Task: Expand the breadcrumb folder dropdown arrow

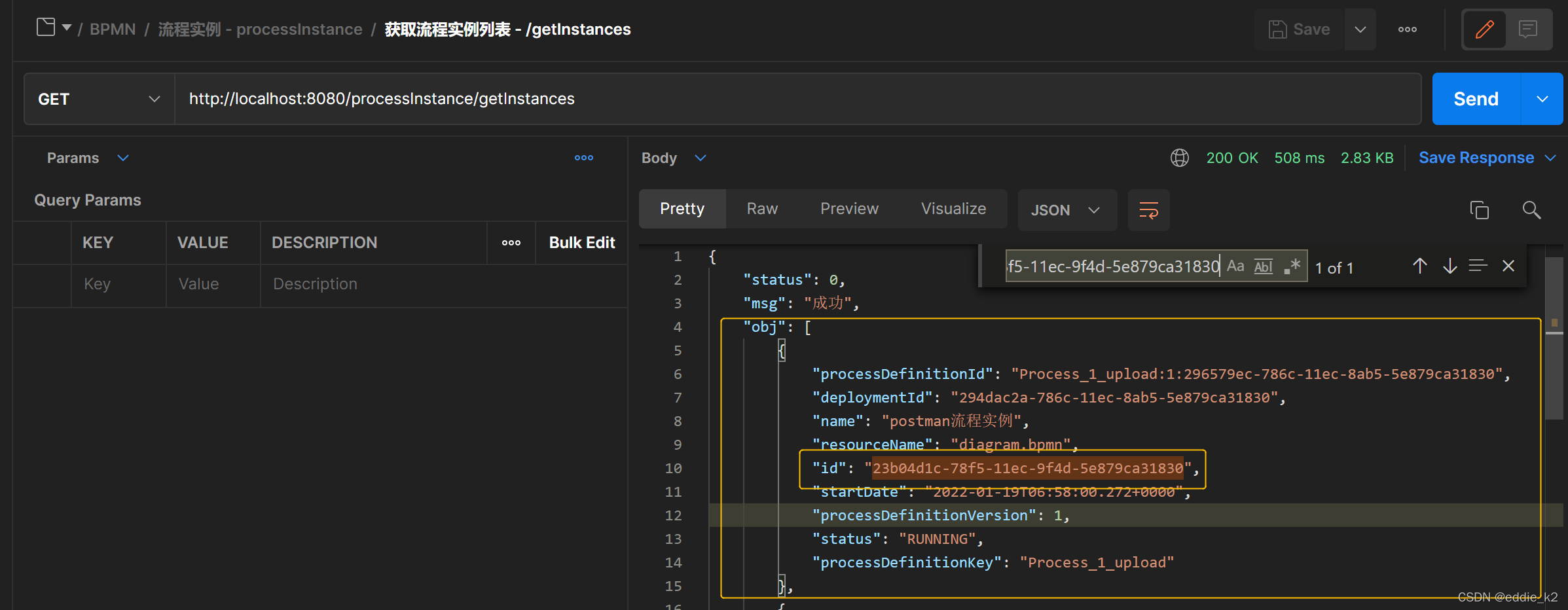Action: pyautogui.click(x=67, y=27)
